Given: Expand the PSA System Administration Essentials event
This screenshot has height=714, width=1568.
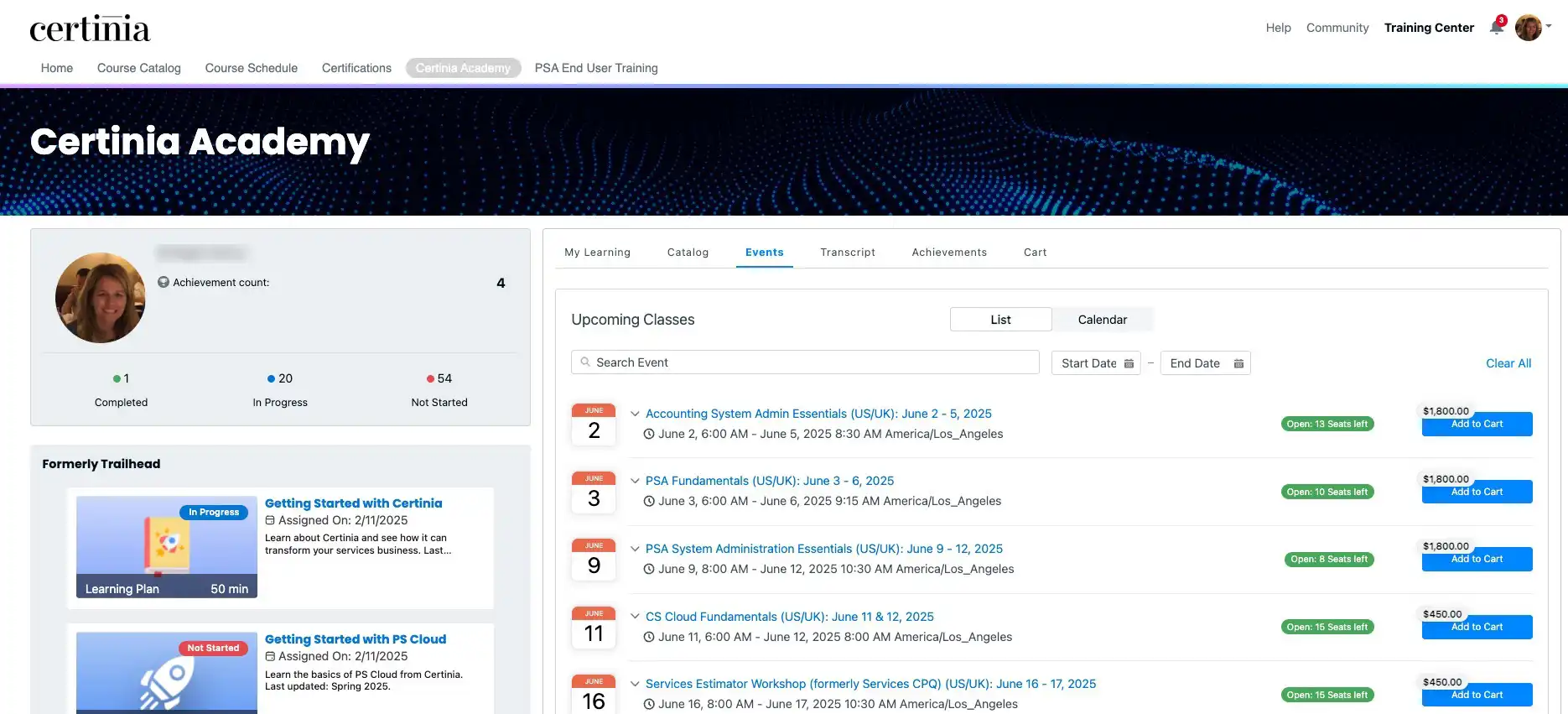Looking at the screenshot, I should point(635,549).
